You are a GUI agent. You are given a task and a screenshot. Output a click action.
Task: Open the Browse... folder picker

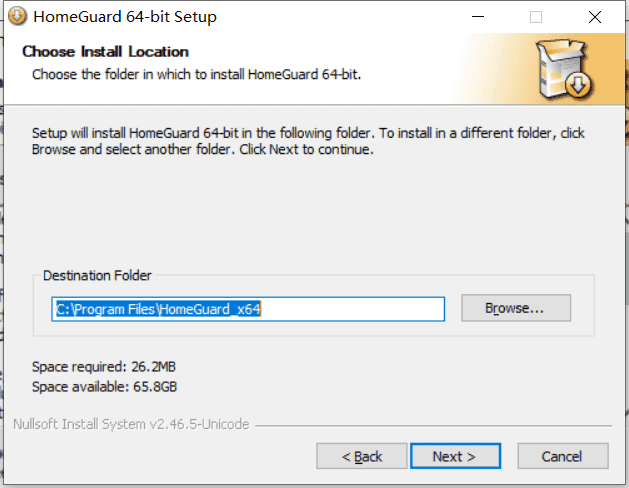point(516,308)
